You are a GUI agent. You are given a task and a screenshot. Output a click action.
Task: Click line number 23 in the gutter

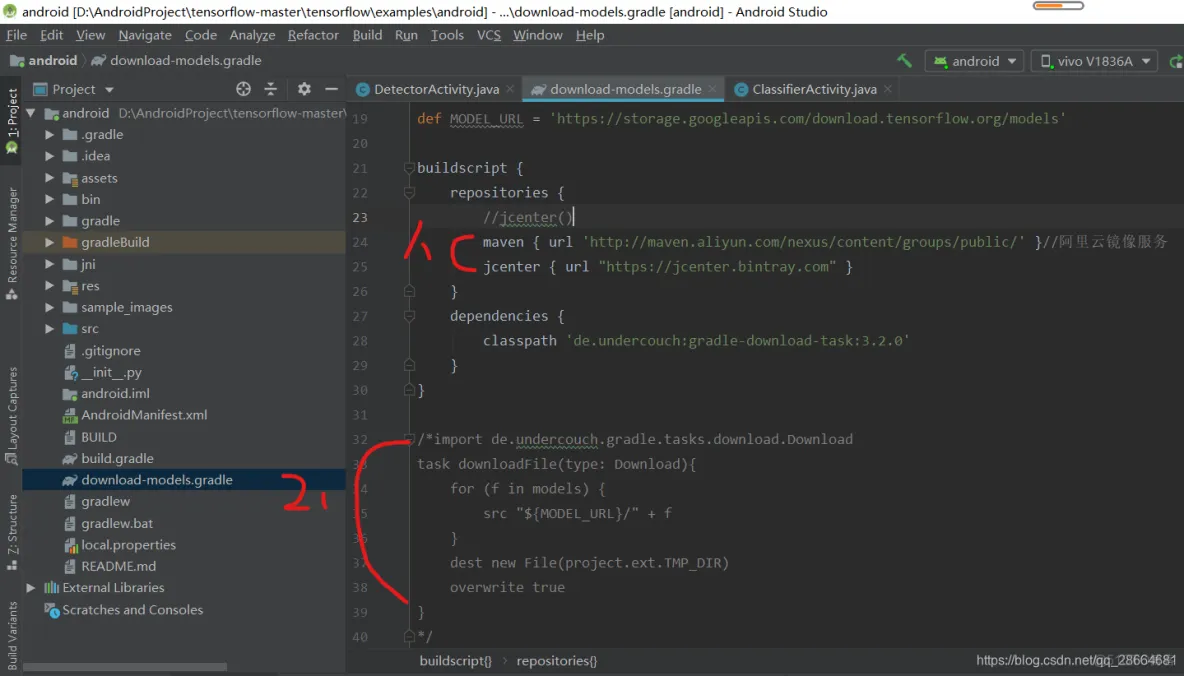pos(360,218)
